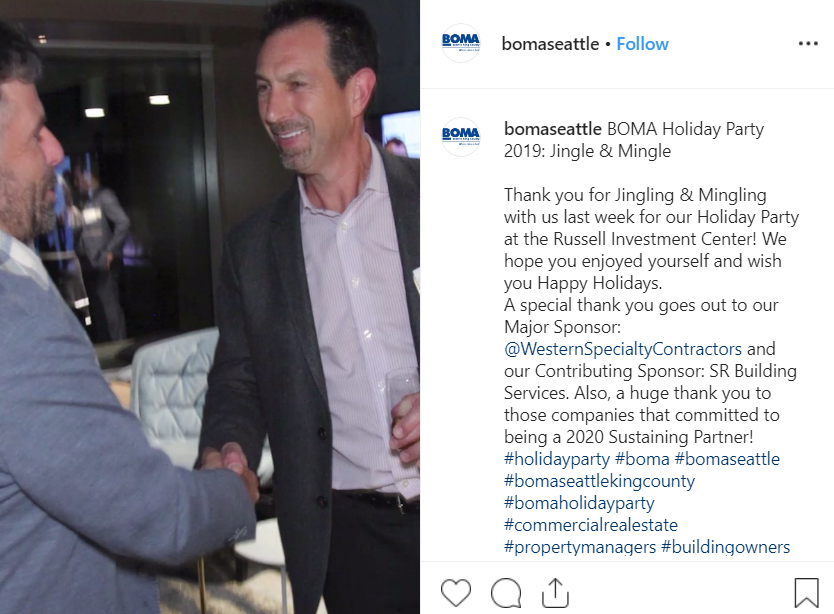This screenshot has height=614, width=834.
Task: Open the #boma hashtag
Action: 642,459
